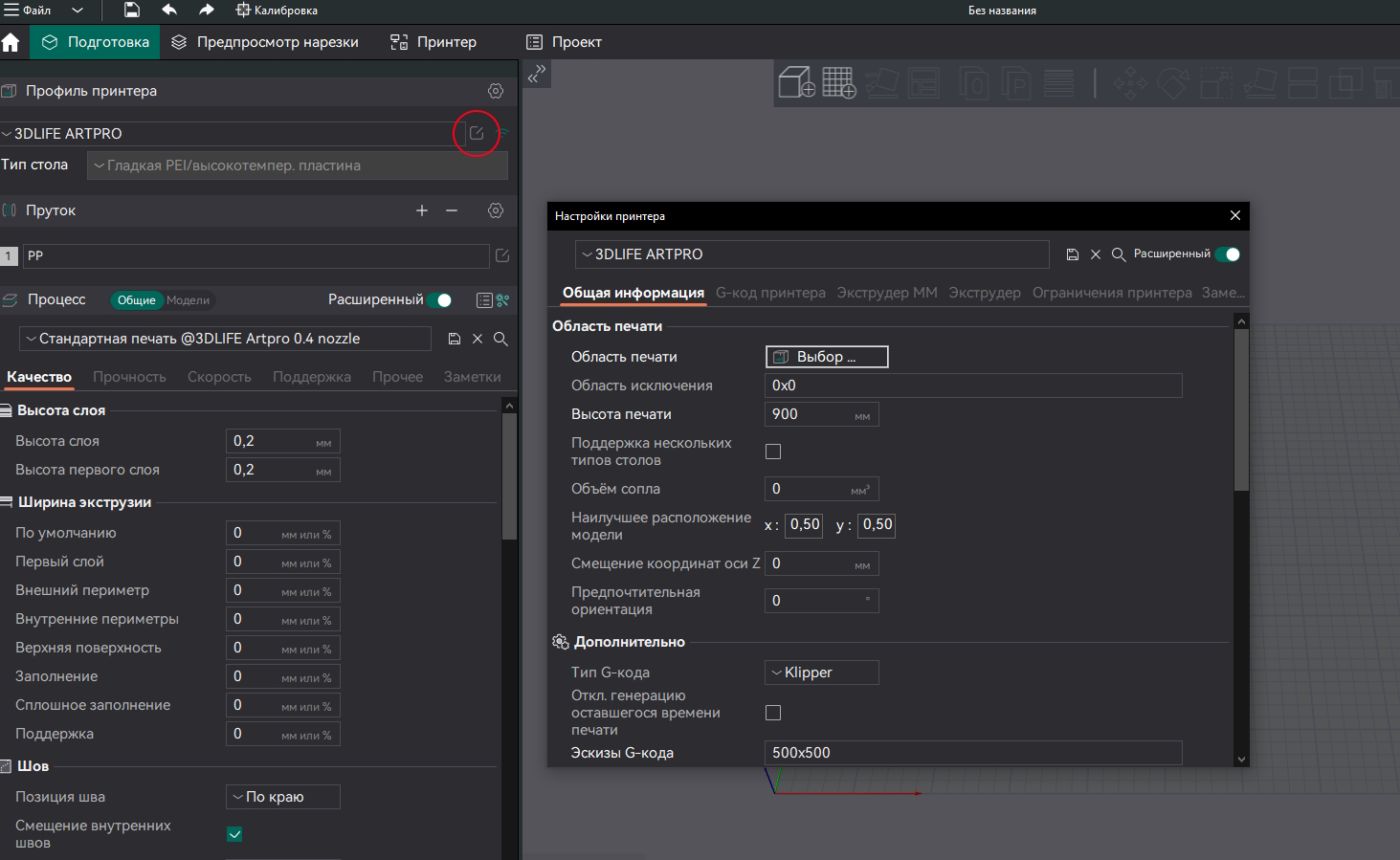Click the Home icon in top bar
Image resolution: width=1400 pixels, height=860 pixels.
11,42
